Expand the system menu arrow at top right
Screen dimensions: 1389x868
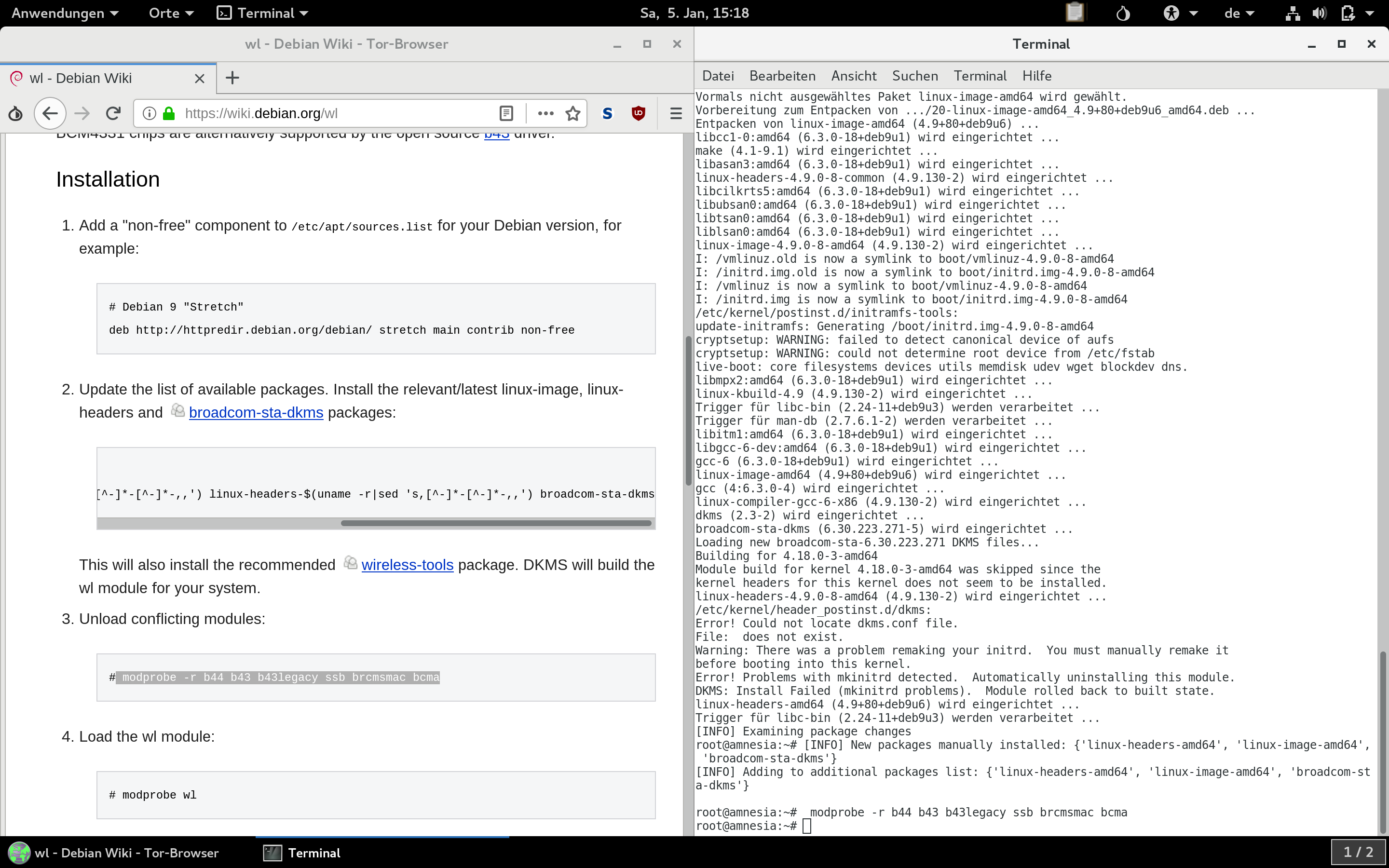point(1370,13)
